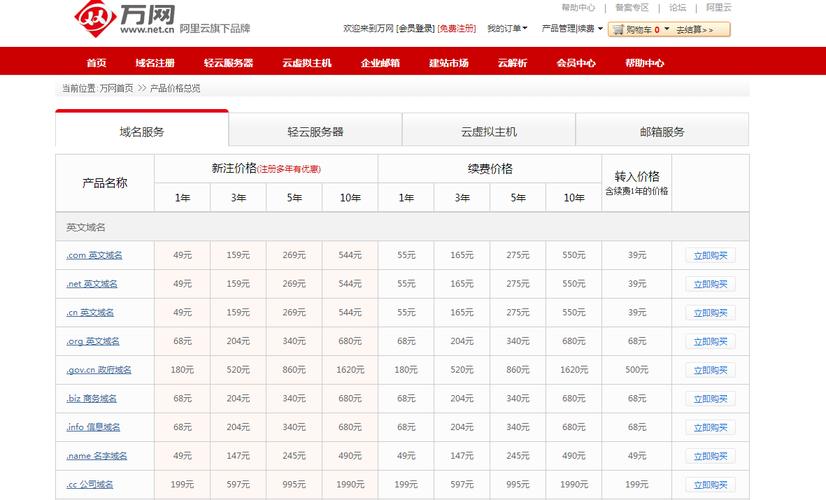Click the 会员登录 link

pyautogui.click(x=416, y=28)
